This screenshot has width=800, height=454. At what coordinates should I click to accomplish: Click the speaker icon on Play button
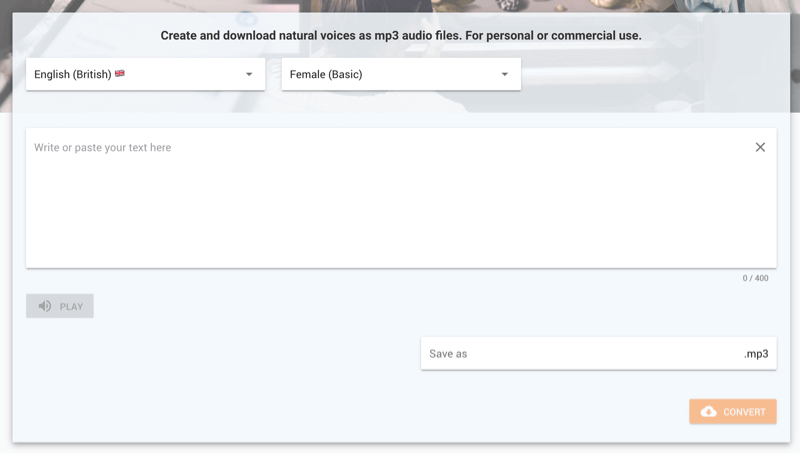coord(45,306)
